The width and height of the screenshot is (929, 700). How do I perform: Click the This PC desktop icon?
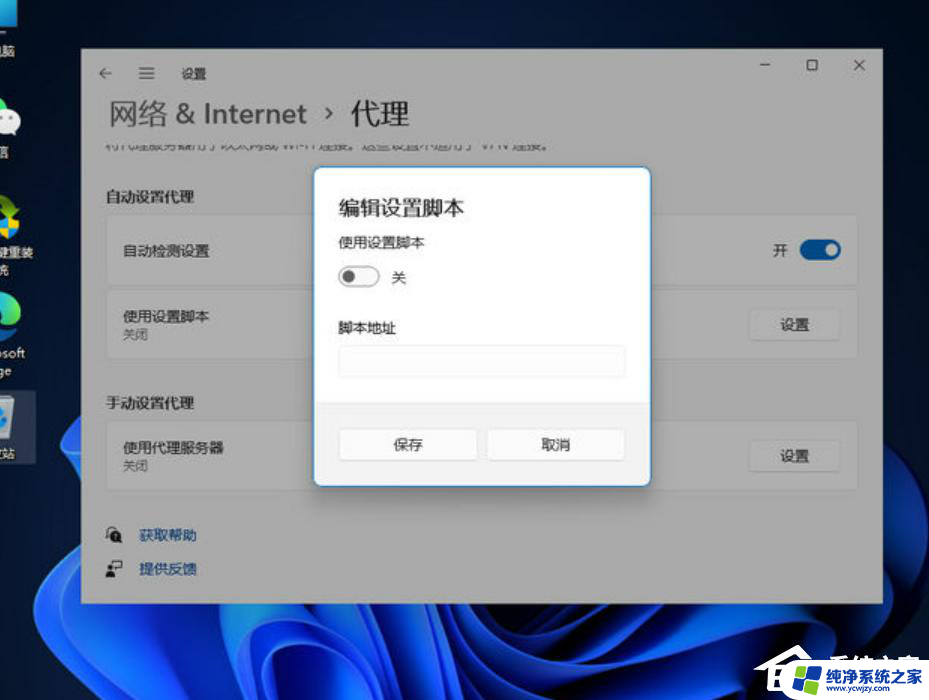10,15
